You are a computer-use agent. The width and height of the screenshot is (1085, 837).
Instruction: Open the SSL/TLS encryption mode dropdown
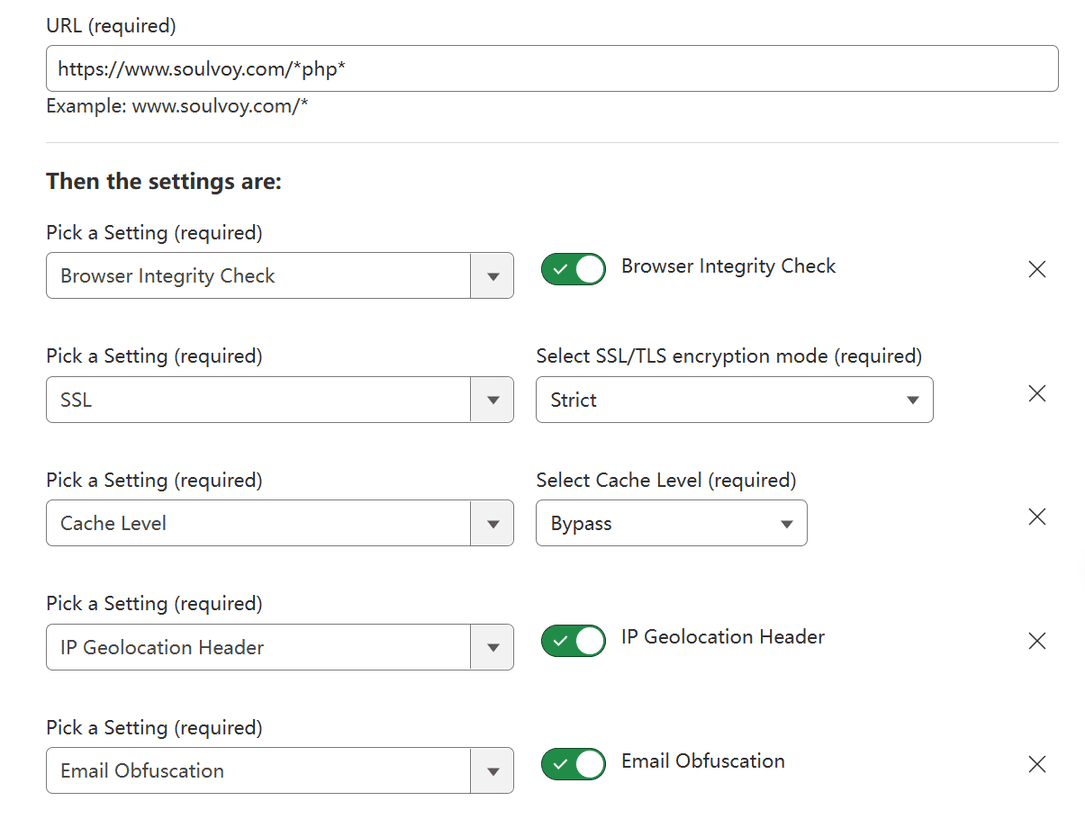(734, 399)
